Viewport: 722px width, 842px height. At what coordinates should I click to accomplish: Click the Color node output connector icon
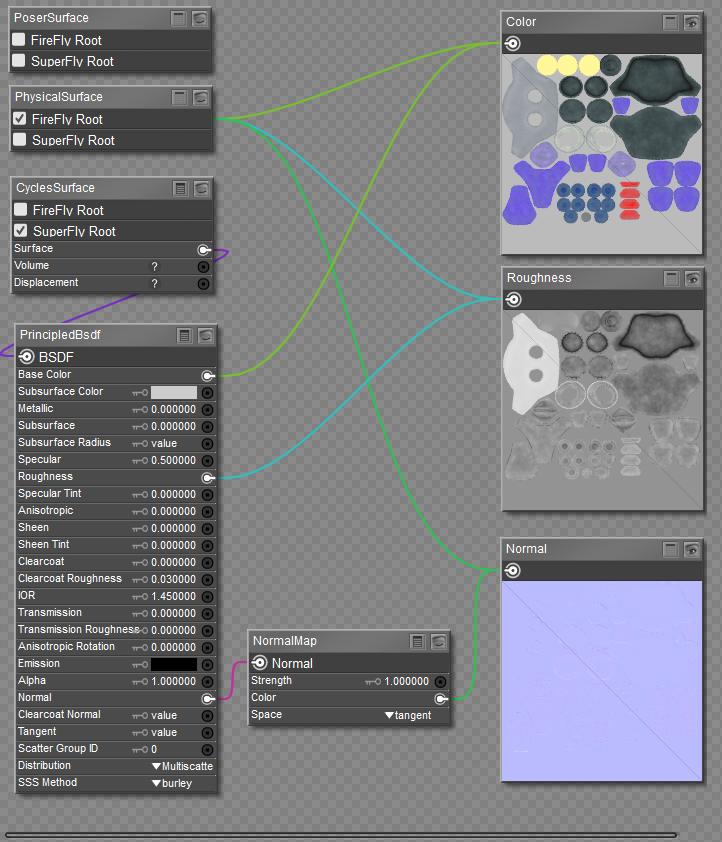[x=512, y=44]
